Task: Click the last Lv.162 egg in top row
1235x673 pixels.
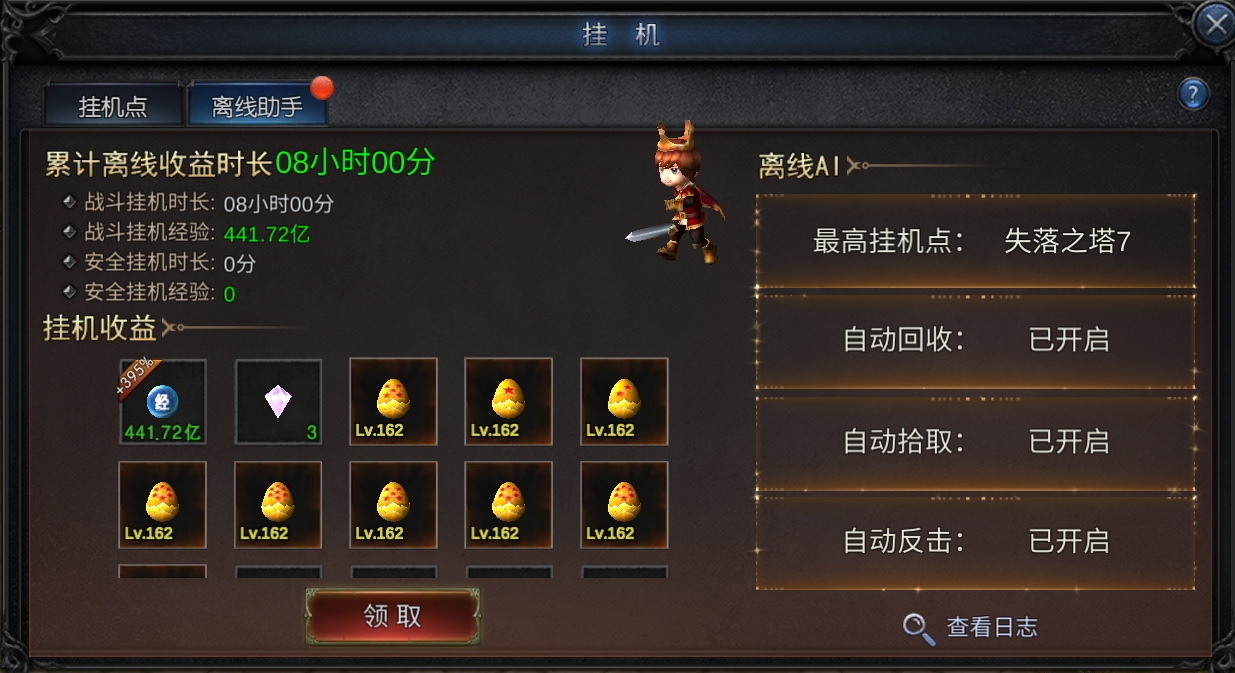Action: click(x=624, y=401)
